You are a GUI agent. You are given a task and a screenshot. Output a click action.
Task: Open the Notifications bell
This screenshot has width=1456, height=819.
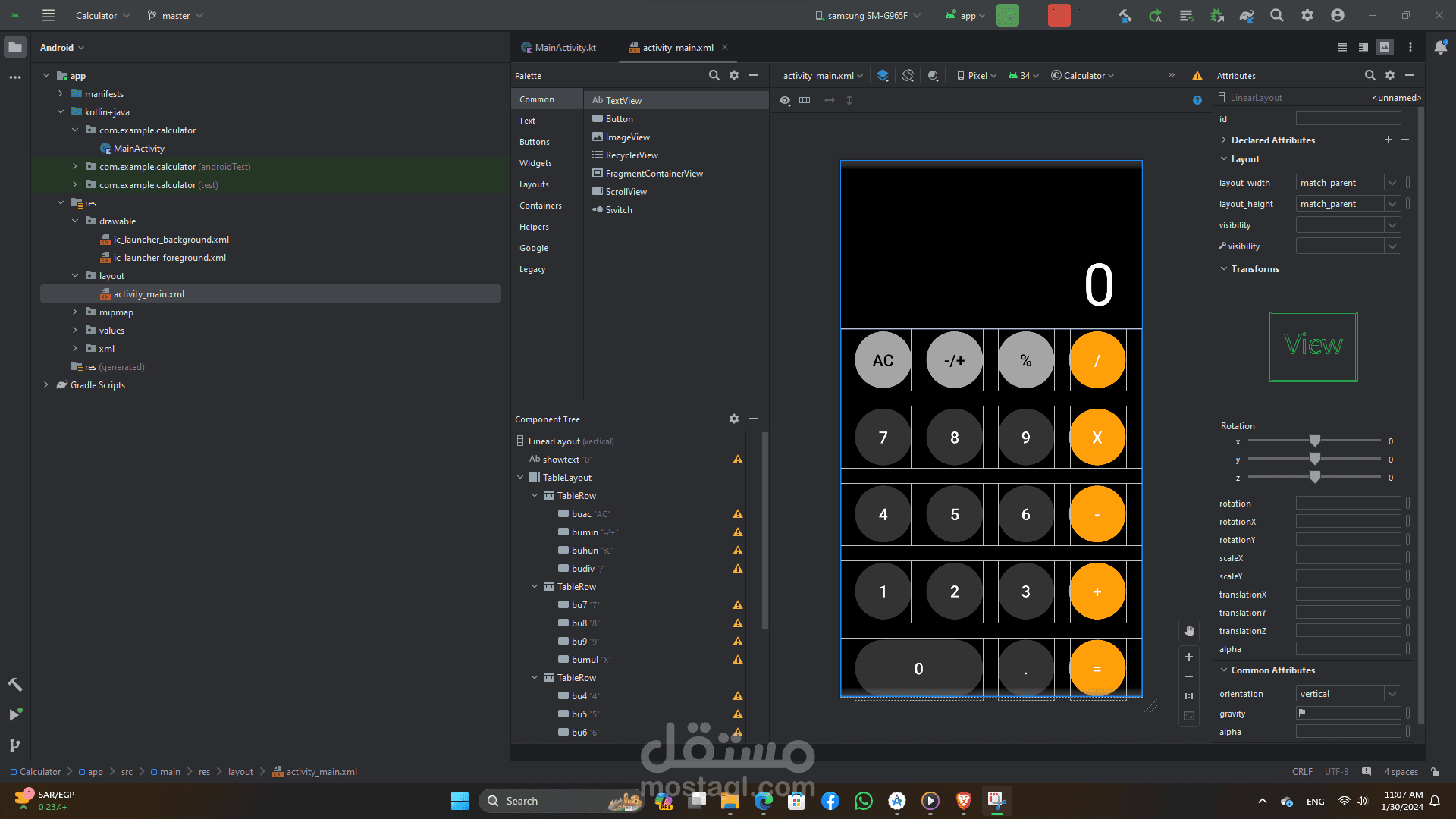(x=1441, y=47)
